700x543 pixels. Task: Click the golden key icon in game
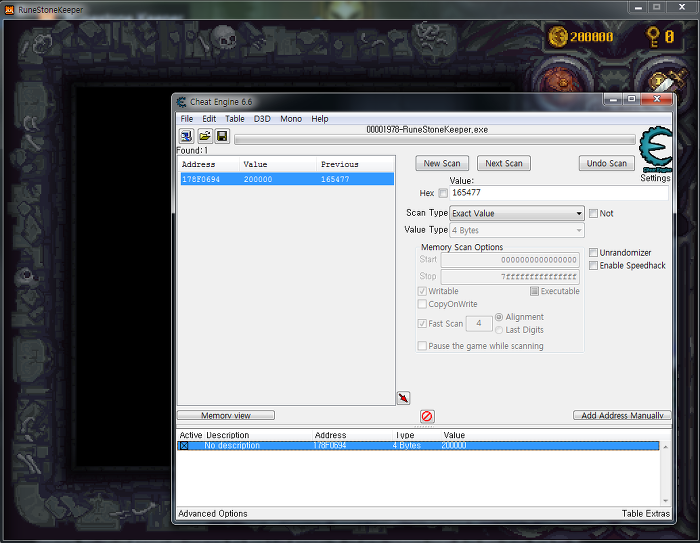coord(653,37)
